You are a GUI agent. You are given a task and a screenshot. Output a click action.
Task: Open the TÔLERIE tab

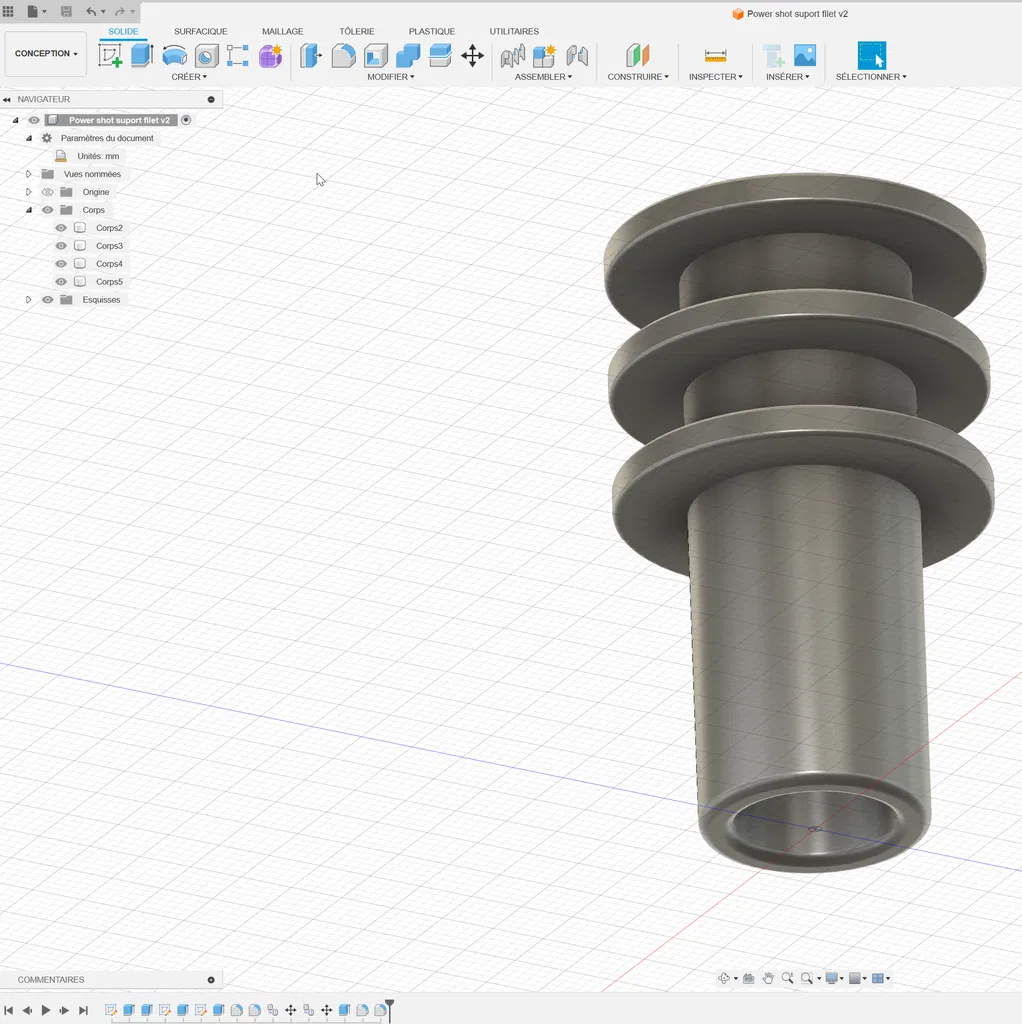[x=356, y=32]
